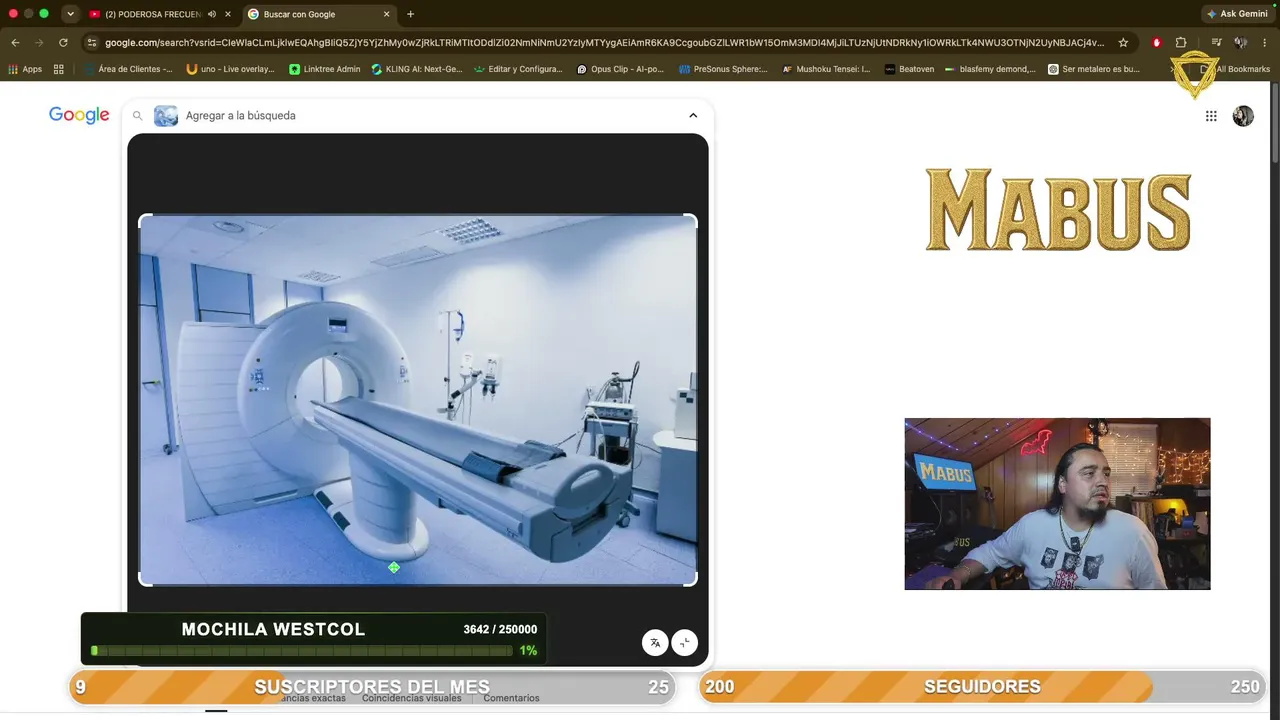Switch to the PODEROSA FRECUEN YouTube tab
Screen dimensions: 1280x720
(152, 14)
